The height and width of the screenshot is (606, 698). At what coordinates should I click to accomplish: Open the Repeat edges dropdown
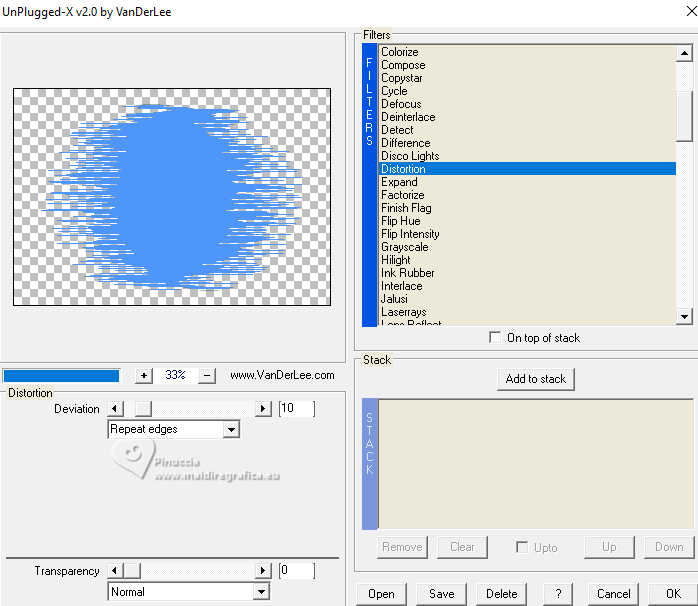tap(231, 429)
